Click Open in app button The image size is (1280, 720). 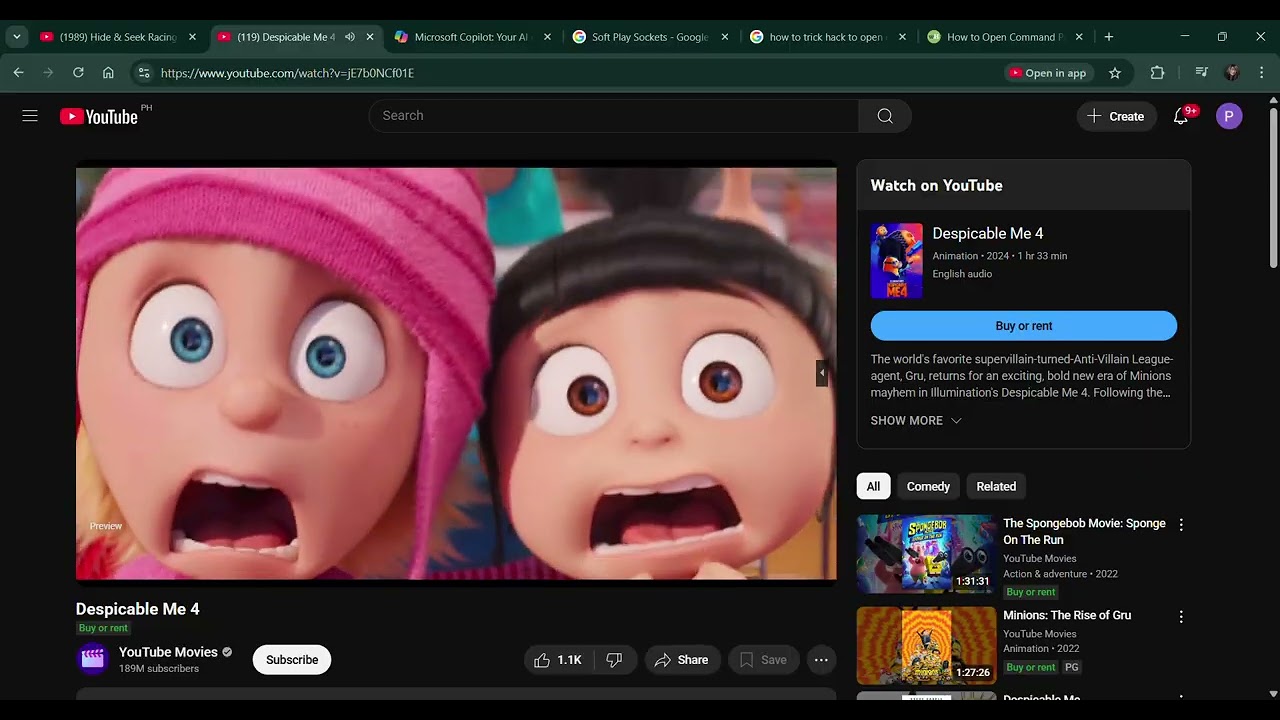click(1047, 73)
